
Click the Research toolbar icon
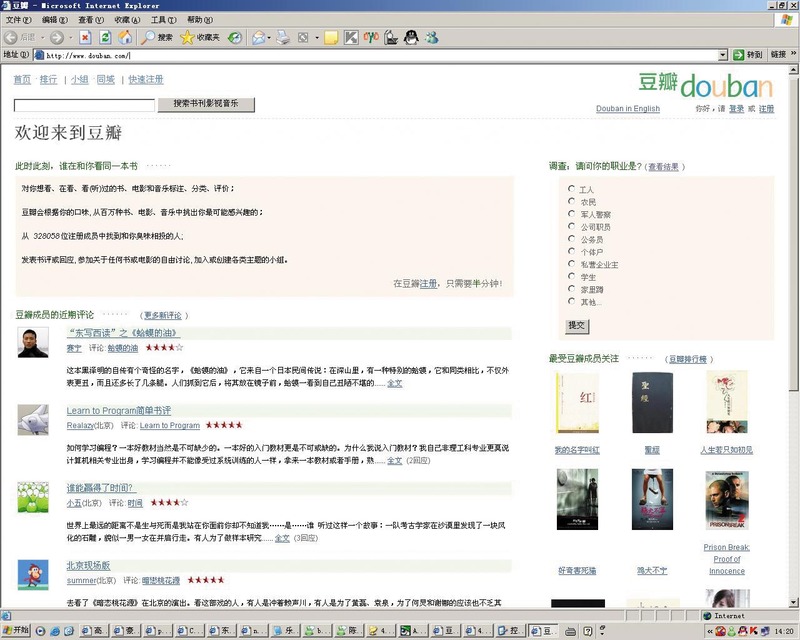pyautogui.click(x=391, y=37)
